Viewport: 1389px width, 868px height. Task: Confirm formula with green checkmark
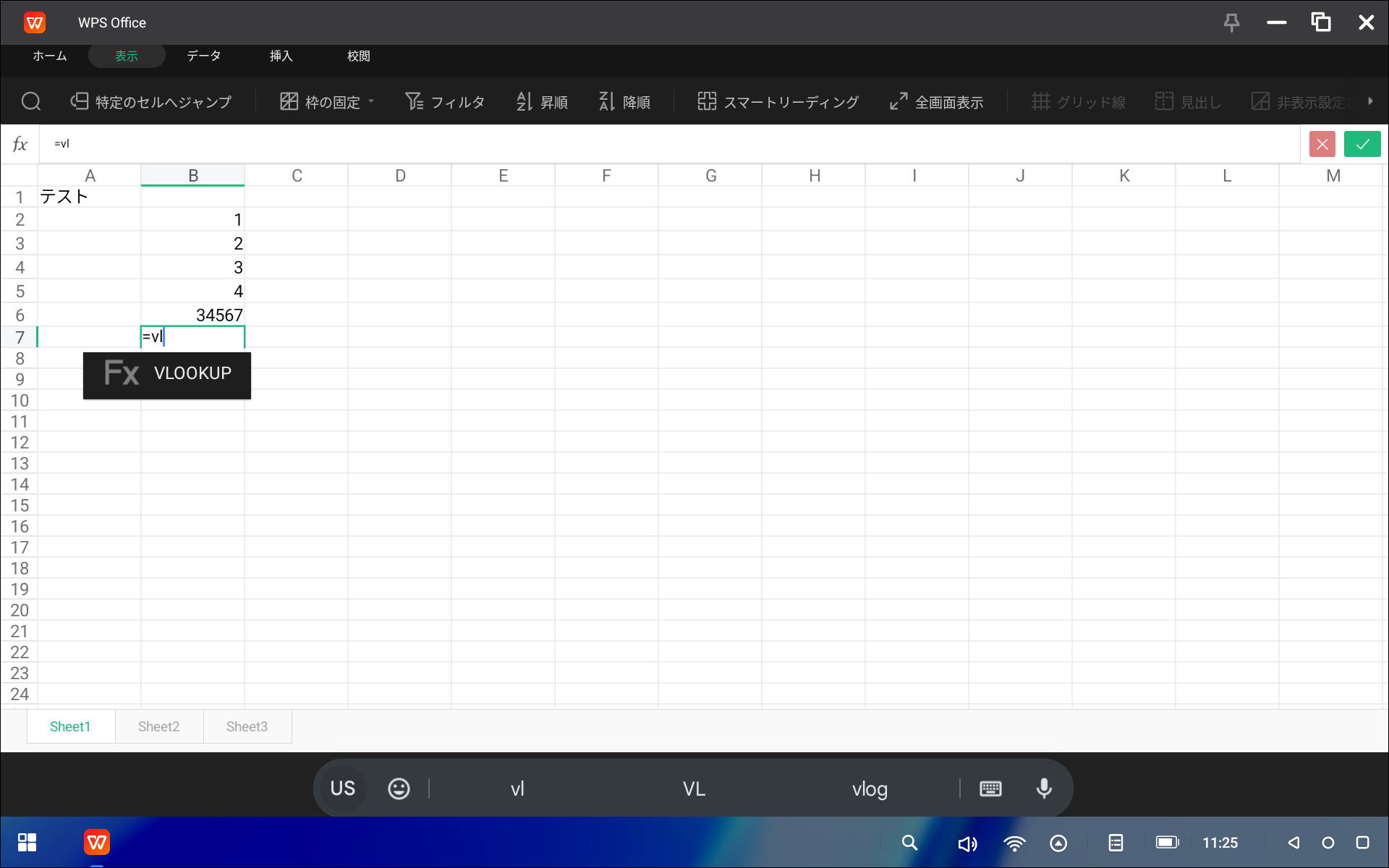[x=1362, y=144]
